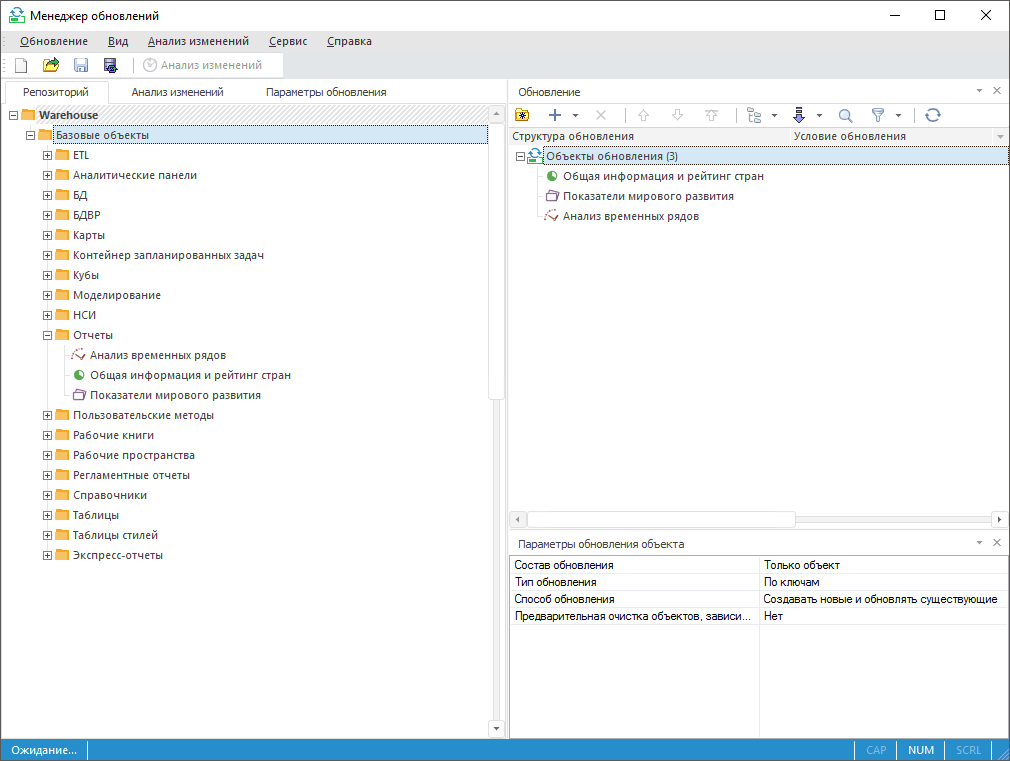Image resolution: width=1010 pixels, height=761 pixels.
Task: Open an update file with folder icon
Action: (51, 65)
